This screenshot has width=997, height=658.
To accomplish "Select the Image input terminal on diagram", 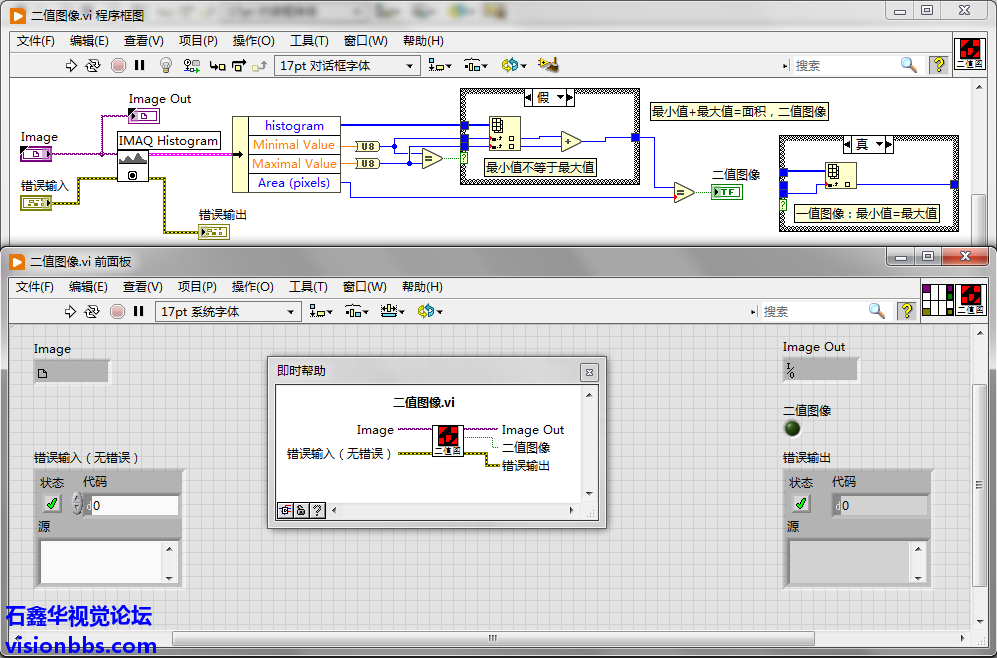I will pos(36,153).
